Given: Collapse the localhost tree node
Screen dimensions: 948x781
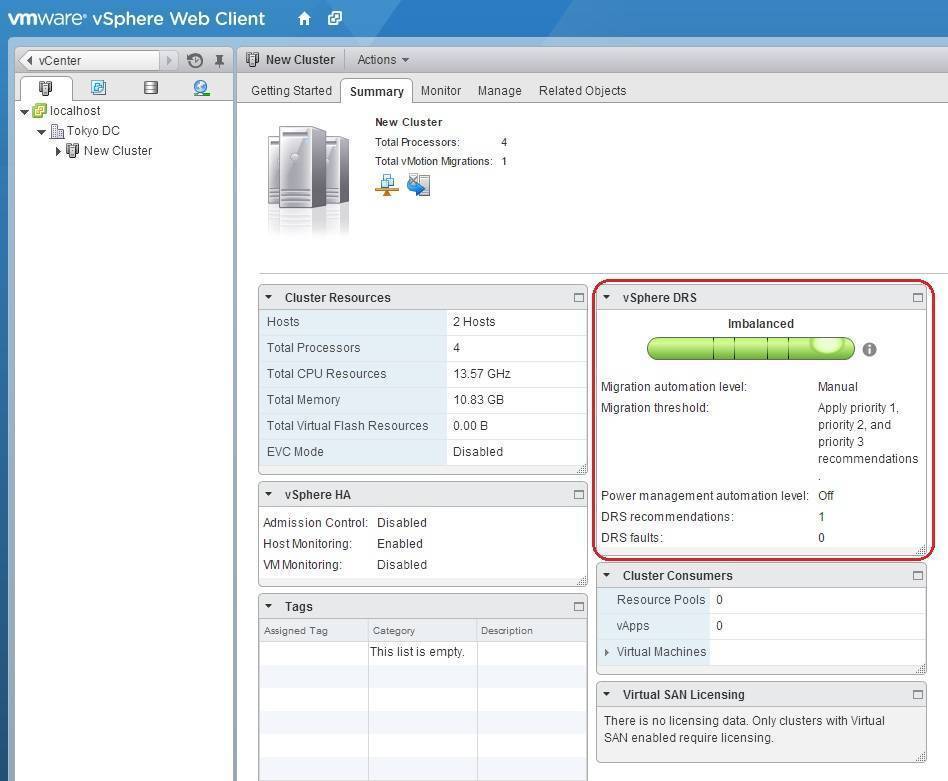Looking at the screenshot, I should [25, 112].
